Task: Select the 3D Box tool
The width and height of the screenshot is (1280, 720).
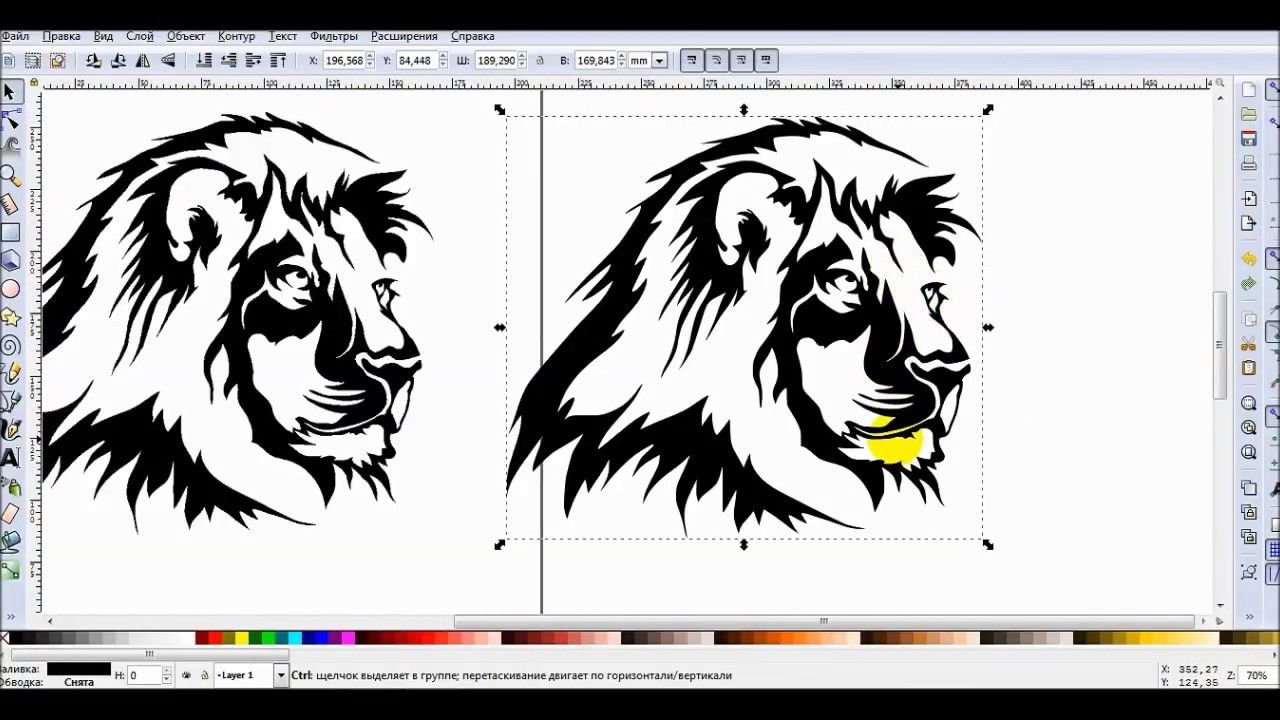Action: coord(10,261)
